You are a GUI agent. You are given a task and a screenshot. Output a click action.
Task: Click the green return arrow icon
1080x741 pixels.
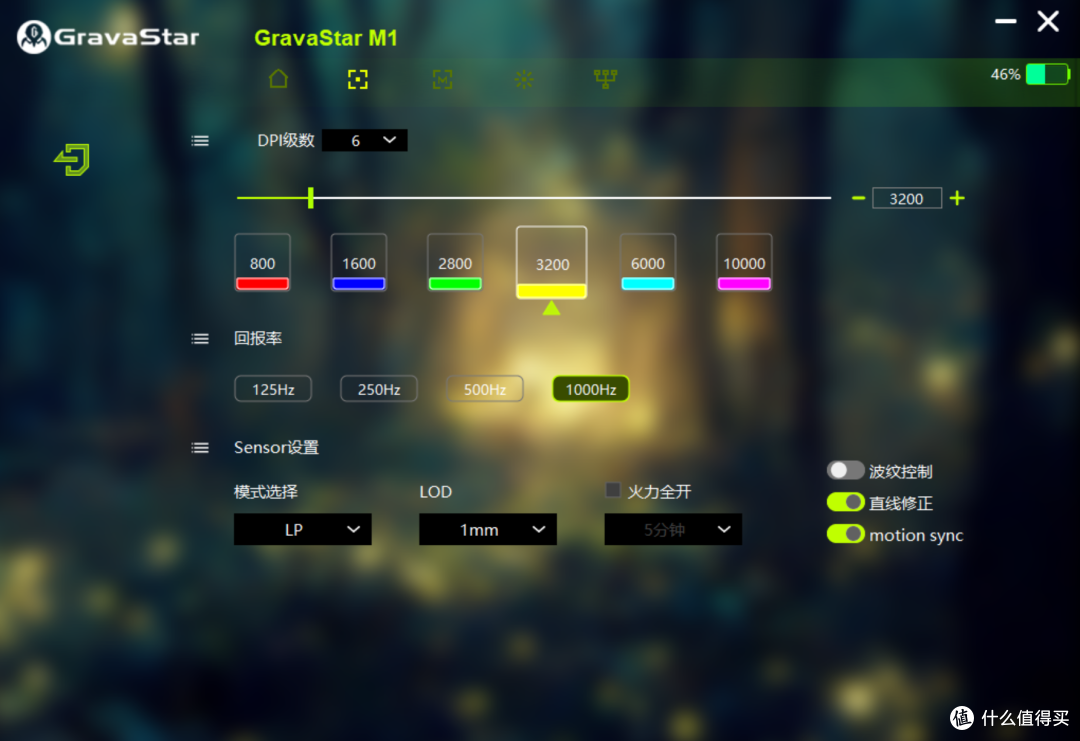[72, 160]
